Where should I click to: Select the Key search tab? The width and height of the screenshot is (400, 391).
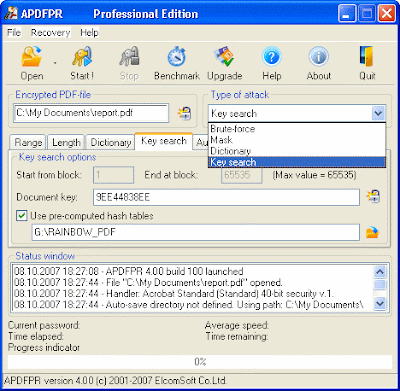pos(164,141)
